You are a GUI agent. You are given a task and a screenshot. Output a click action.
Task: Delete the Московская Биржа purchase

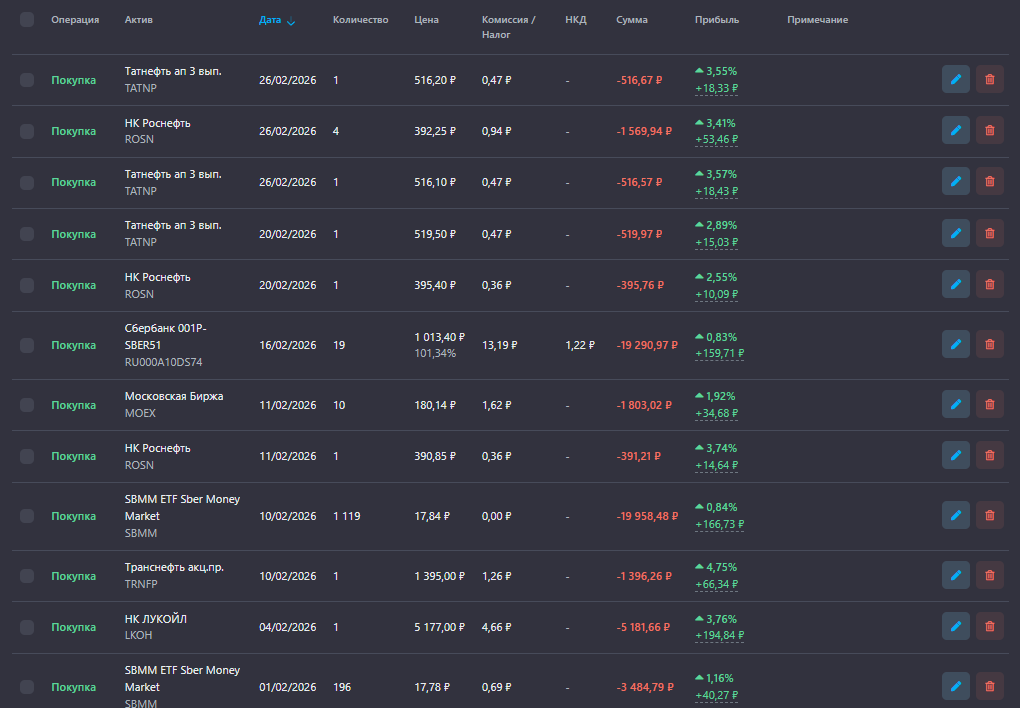pyautogui.click(x=989, y=405)
